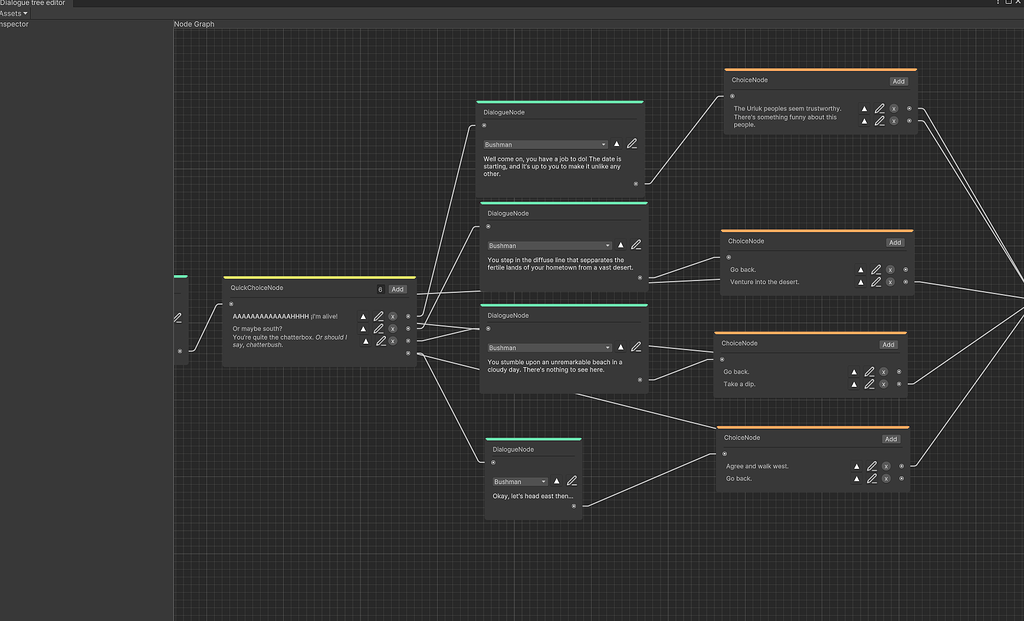Expand Bushman dropdown in 'Okay, let's head east' node
The image size is (1024, 621).
pos(520,481)
